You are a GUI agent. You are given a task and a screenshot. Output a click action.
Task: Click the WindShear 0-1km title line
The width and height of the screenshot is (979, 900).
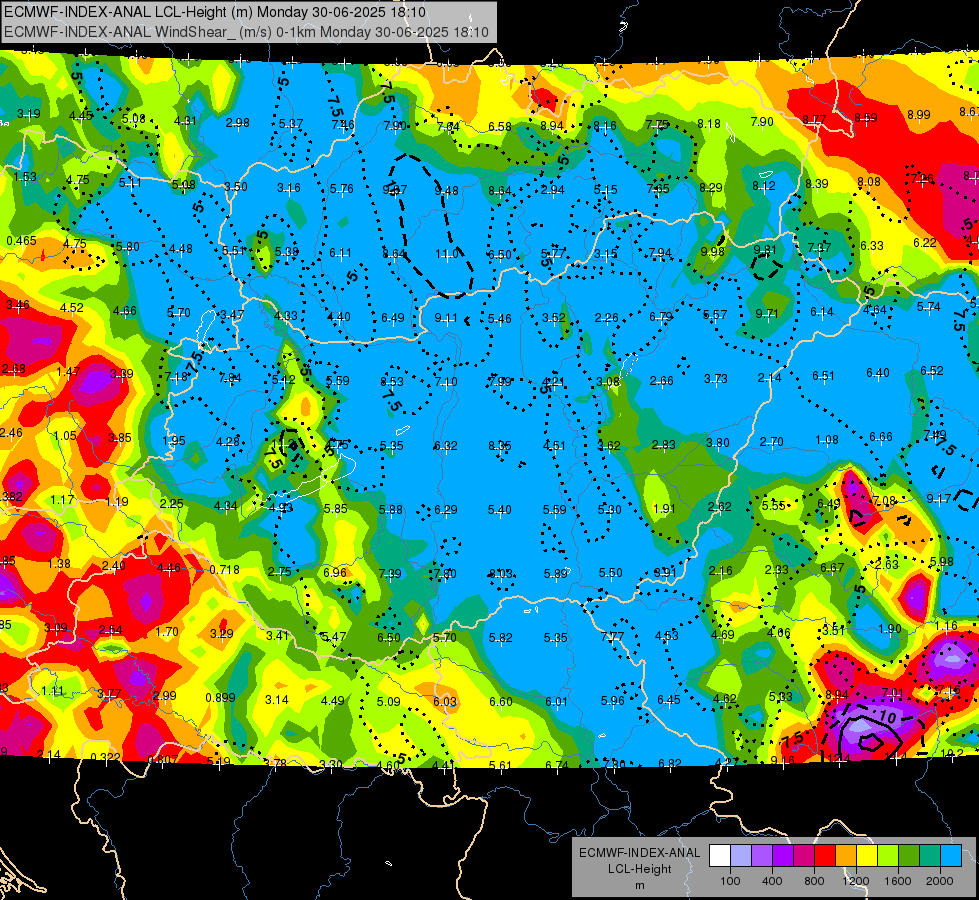click(246, 32)
